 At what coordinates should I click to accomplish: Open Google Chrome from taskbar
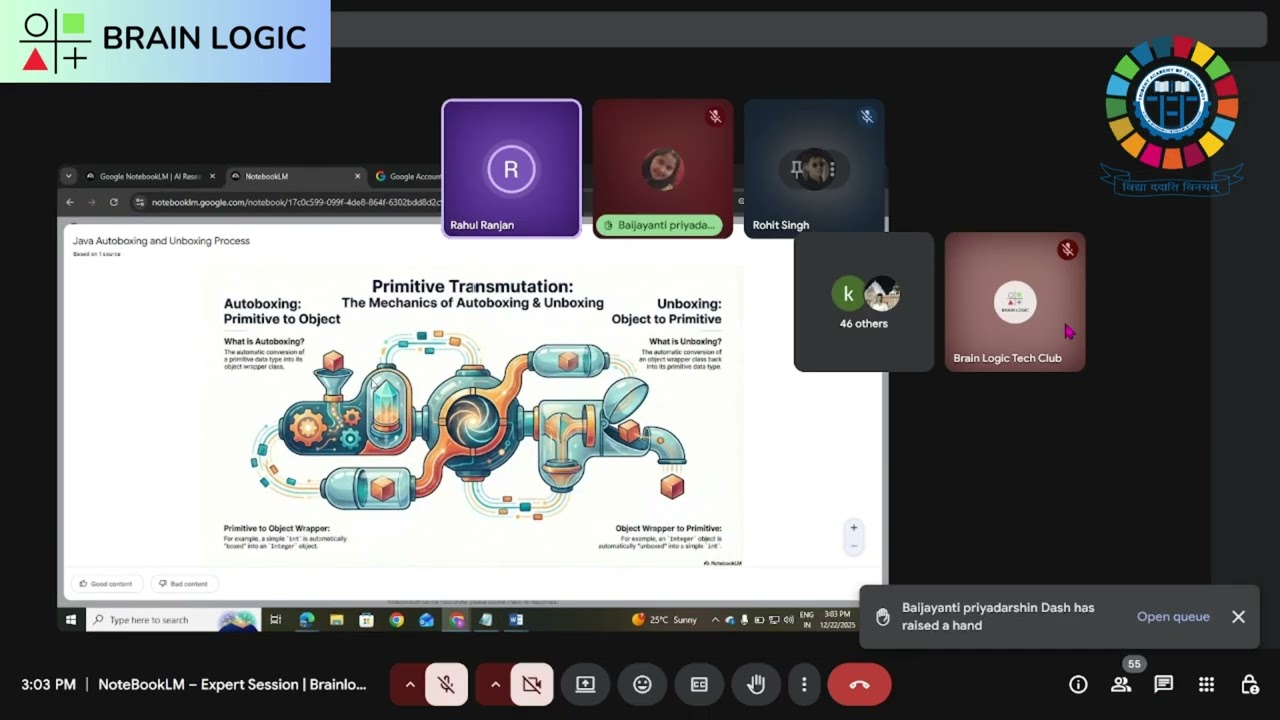tap(397, 620)
